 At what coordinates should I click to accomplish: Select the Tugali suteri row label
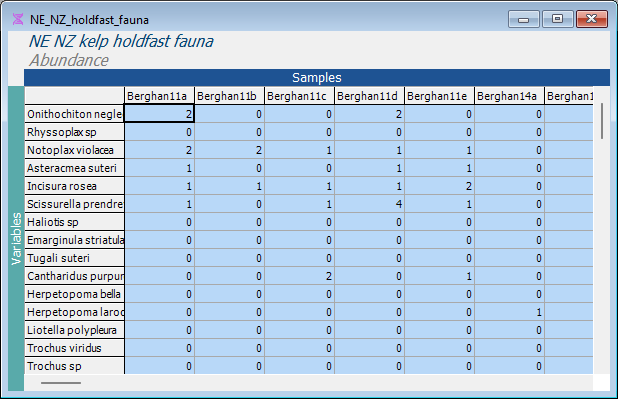pyautogui.click(x=74, y=258)
